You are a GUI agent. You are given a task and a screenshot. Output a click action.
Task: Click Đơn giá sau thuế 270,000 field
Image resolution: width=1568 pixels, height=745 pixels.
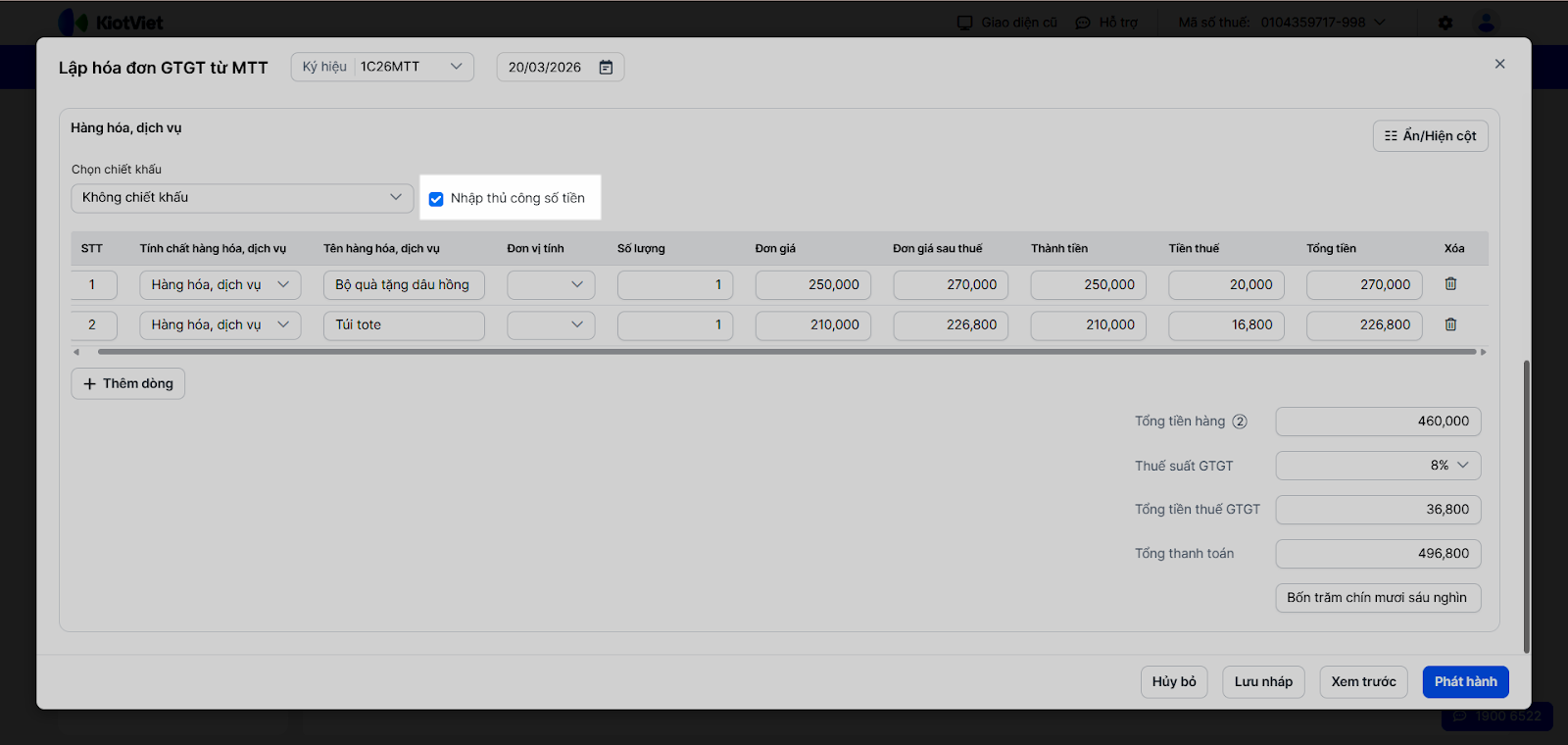tap(951, 285)
